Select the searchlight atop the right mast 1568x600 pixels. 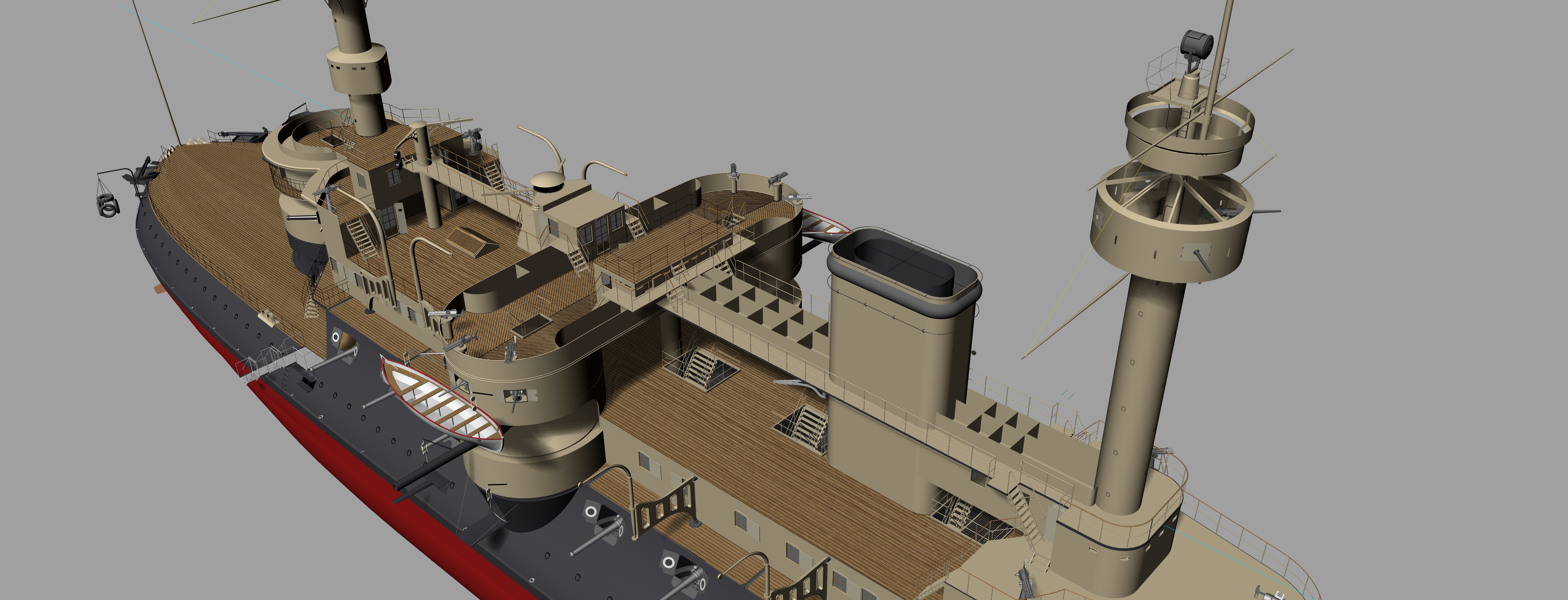pos(1197,44)
